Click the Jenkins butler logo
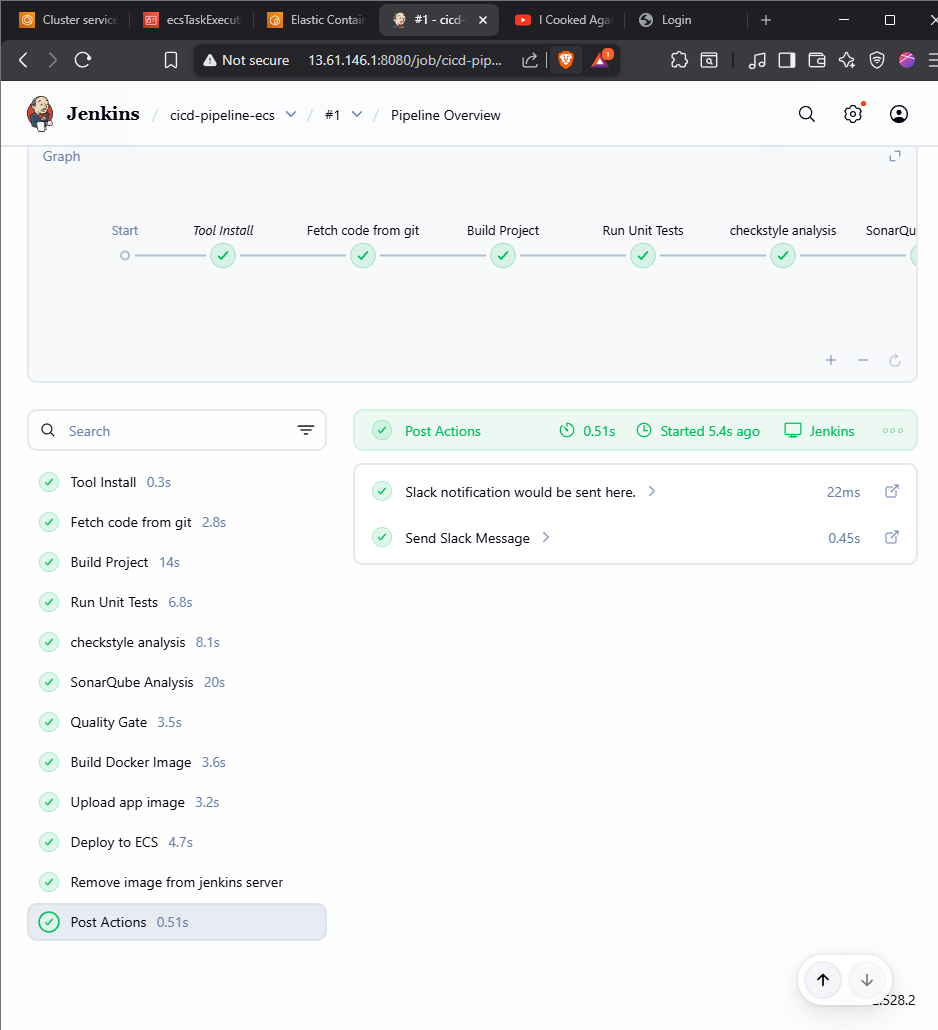Screen dimensions: 938x1030 click(x=40, y=113)
